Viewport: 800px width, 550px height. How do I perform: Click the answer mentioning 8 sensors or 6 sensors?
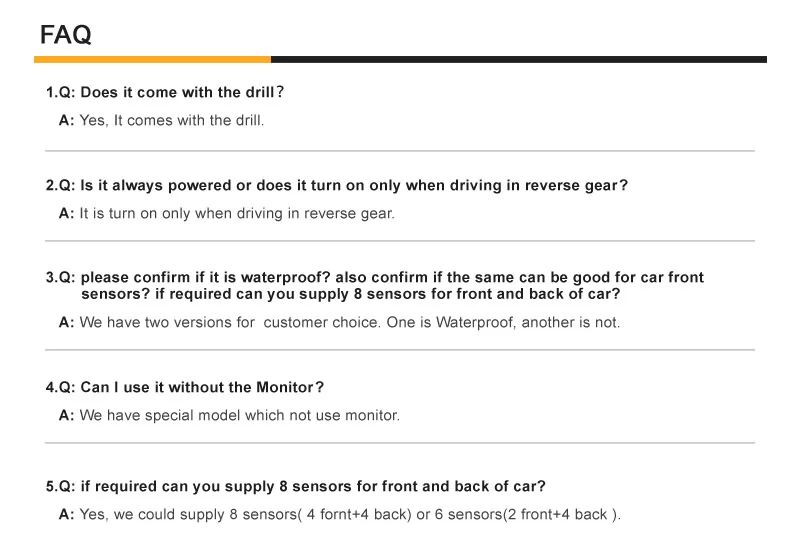[350, 515]
